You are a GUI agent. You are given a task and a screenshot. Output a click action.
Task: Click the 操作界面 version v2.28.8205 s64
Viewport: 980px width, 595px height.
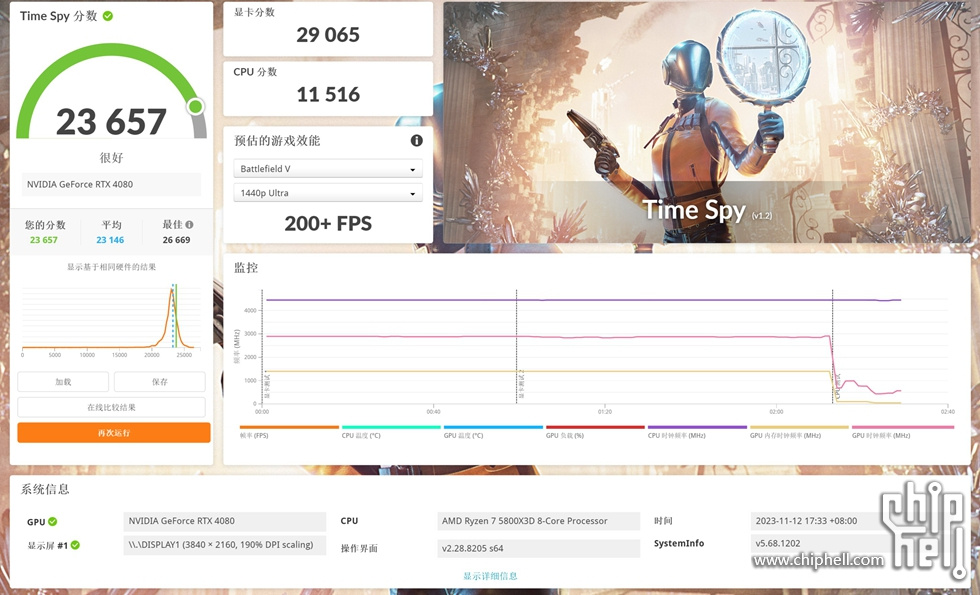pos(539,548)
